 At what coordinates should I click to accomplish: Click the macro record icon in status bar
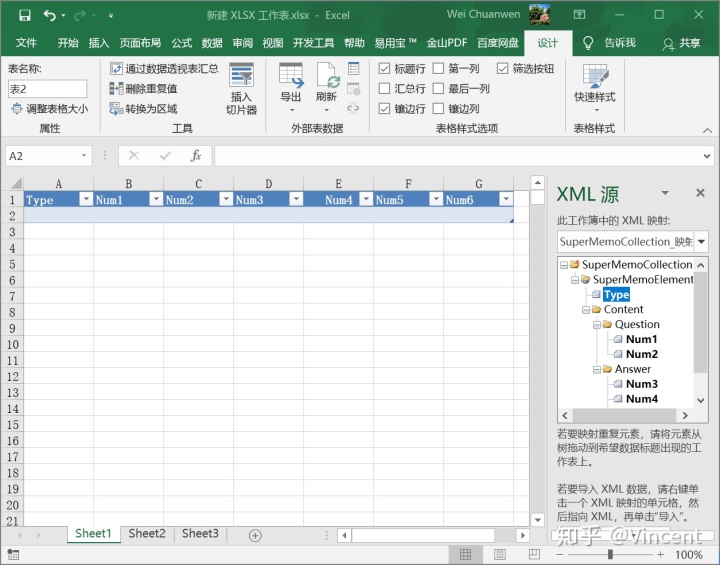pyautogui.click(x=13, y=554)
